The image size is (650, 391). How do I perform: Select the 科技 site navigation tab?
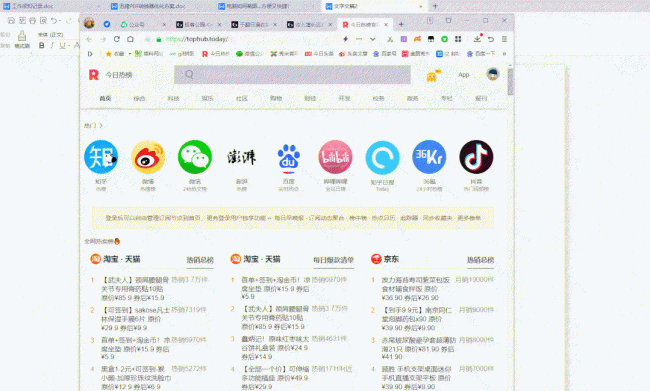tap(173, 98)
